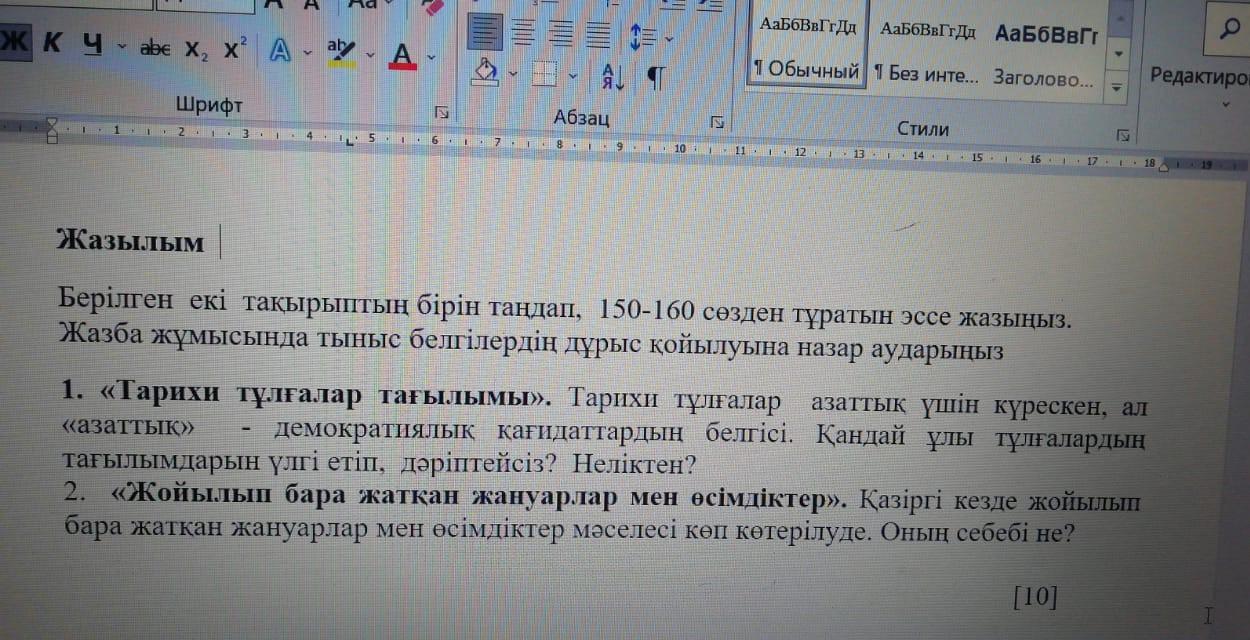Toggle show paragraph marks ¶
This screenshot has height=640, width=1250.
(x=656, y=78)
